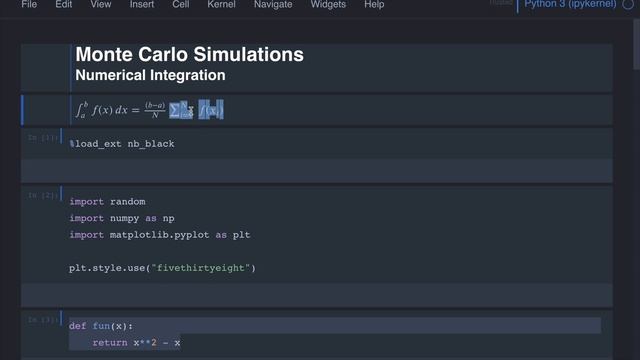
Task: Open the Navigate menu
Action: [273, 4]
